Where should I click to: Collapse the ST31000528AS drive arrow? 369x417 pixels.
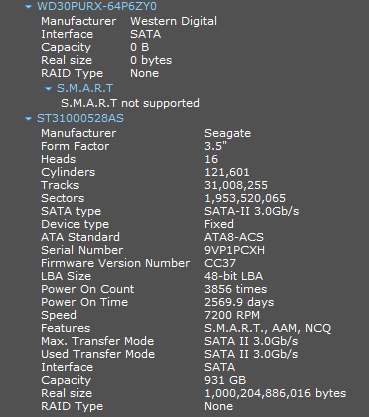(x=29, y=118)
